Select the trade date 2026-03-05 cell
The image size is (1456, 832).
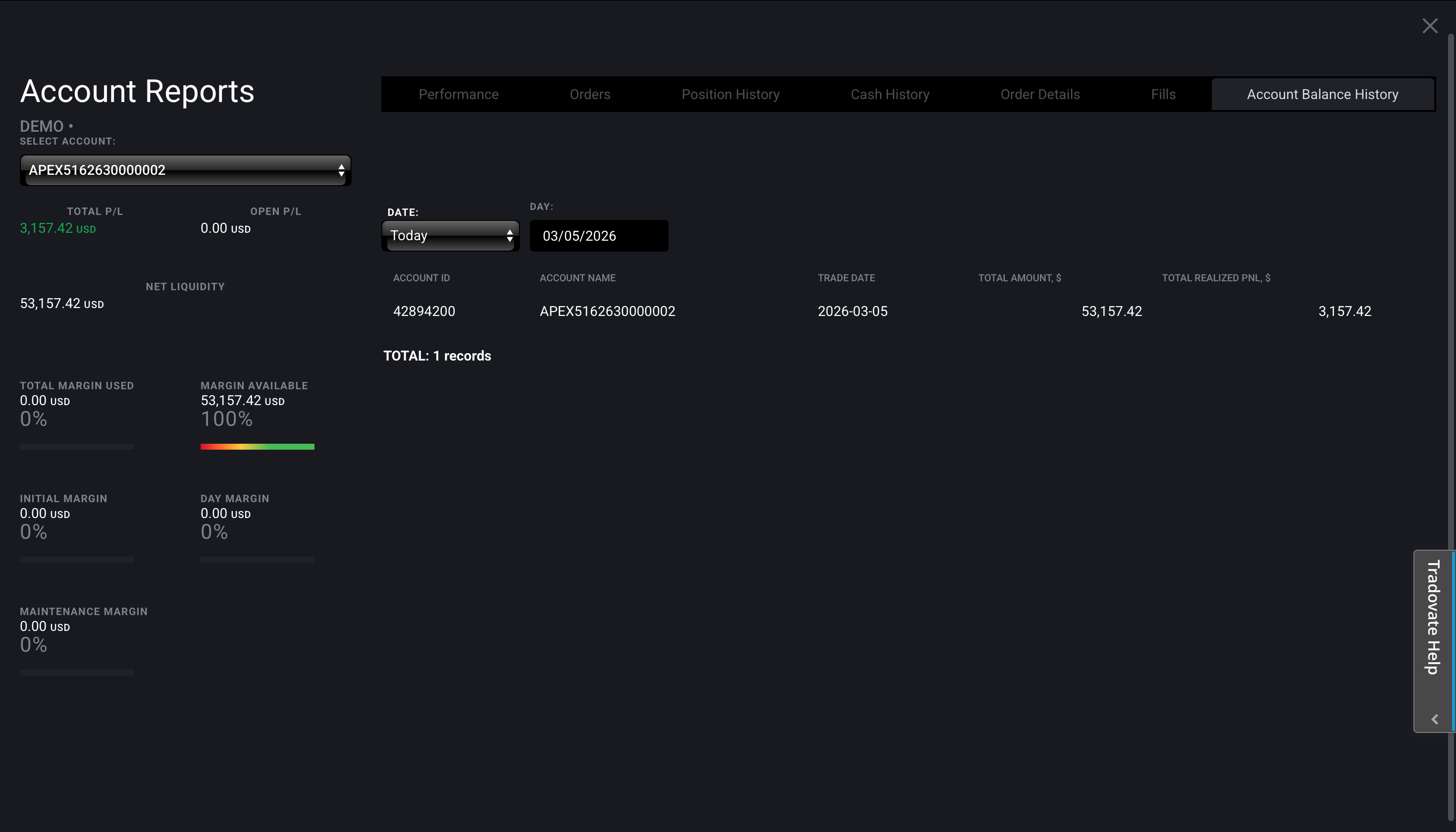pyautogui.click(x=852, y=312)
